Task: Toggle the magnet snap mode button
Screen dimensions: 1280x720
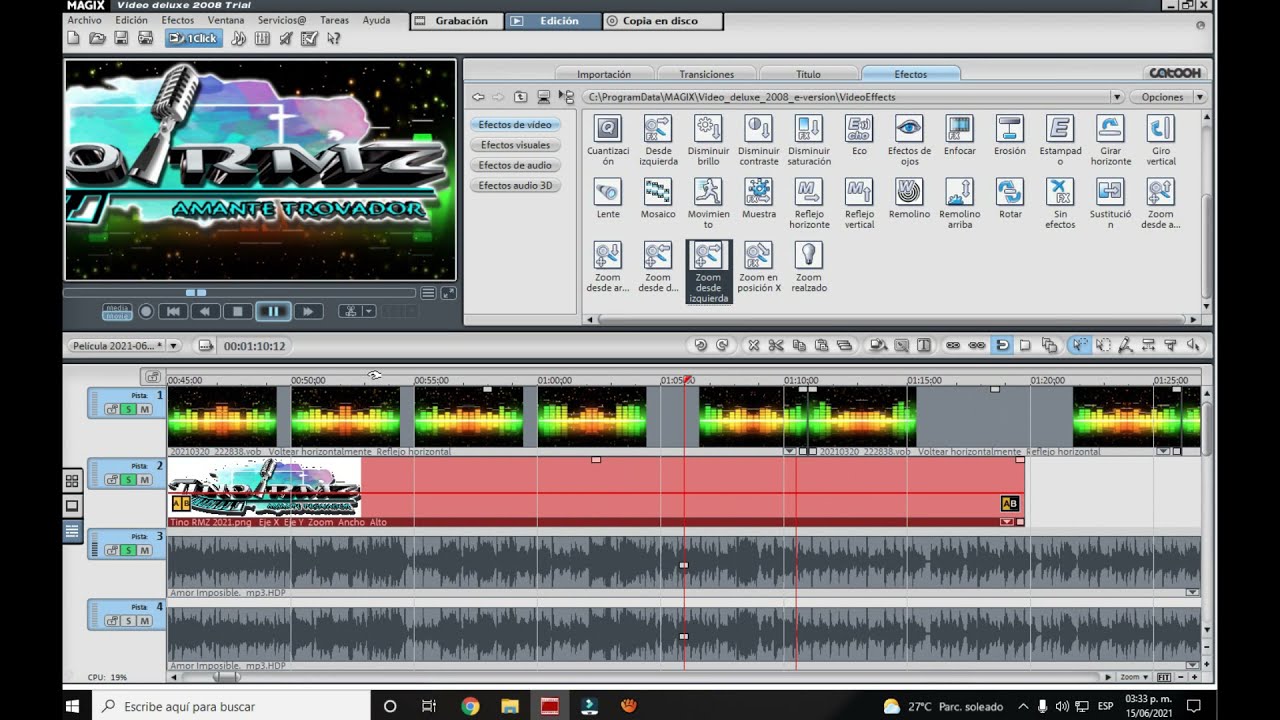Action: pyautogui.click(x=1001, y=345)
